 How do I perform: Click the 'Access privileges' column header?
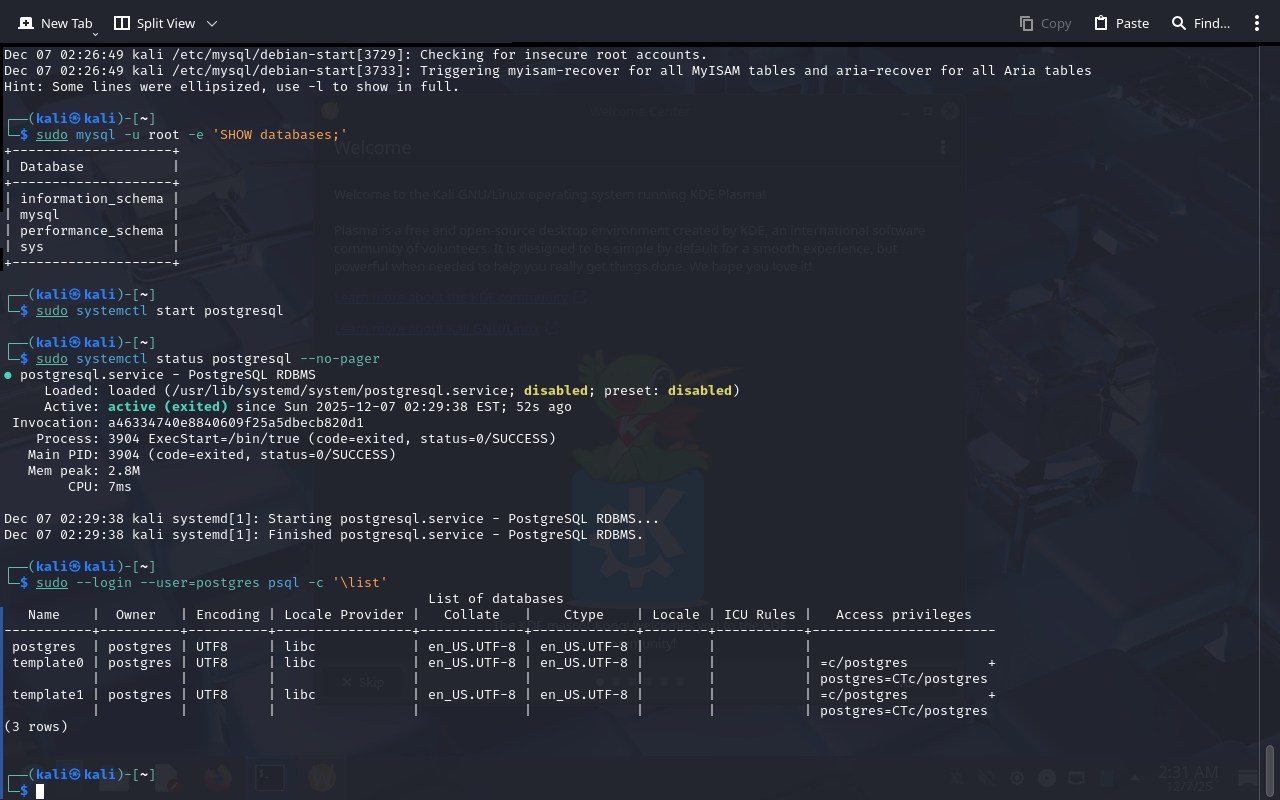coord(903,614)
